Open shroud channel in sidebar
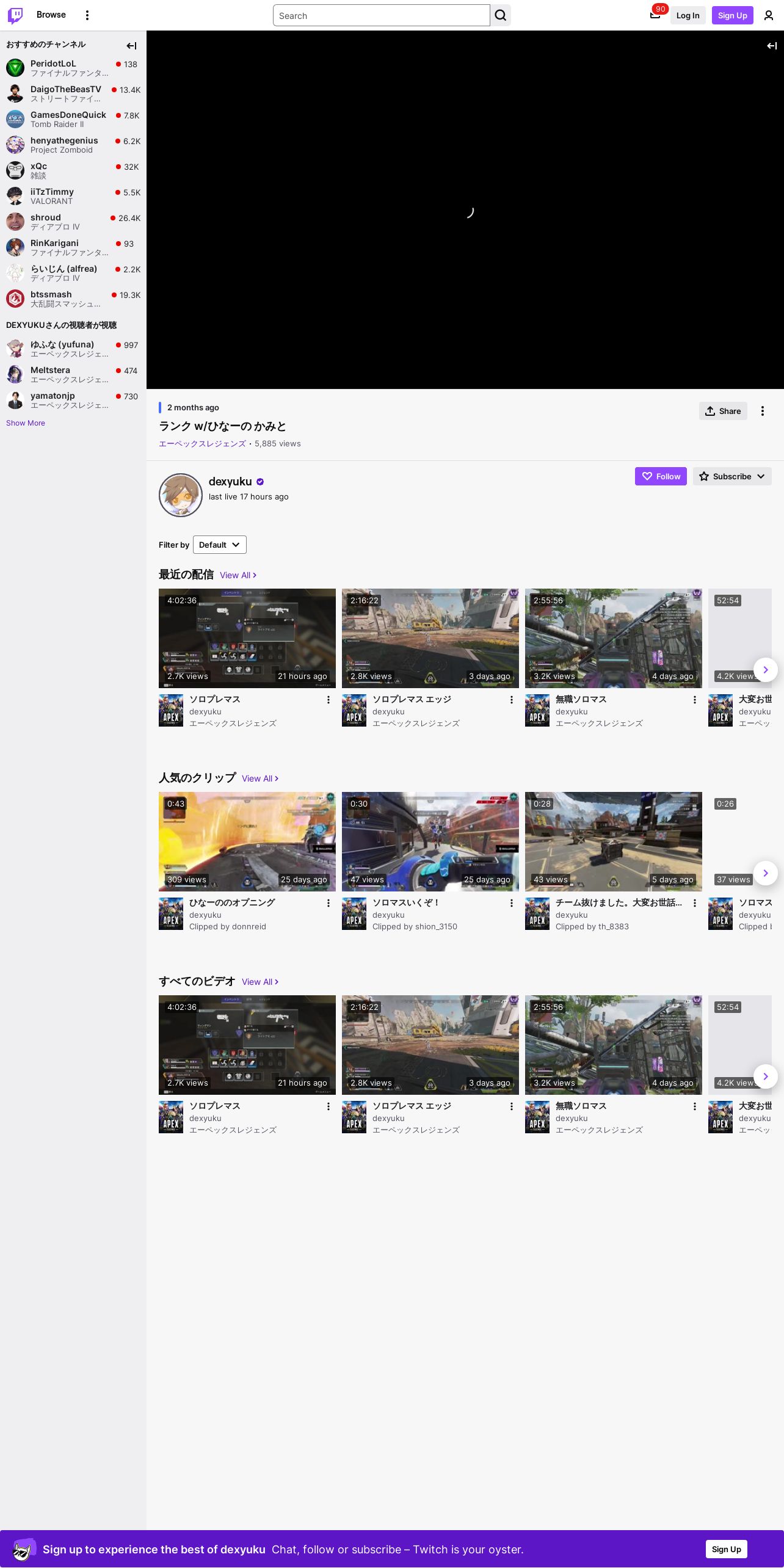 click(x=73, y=222)
